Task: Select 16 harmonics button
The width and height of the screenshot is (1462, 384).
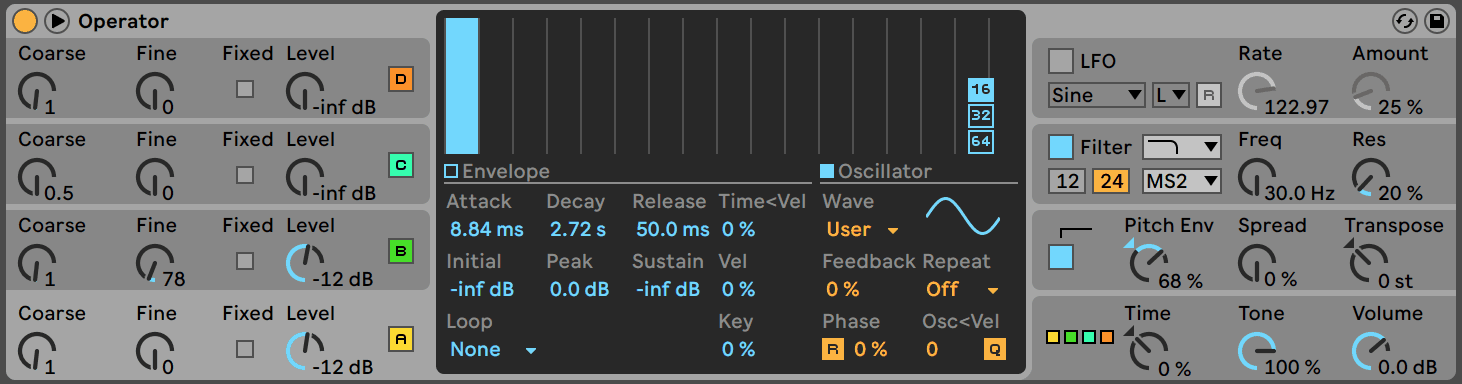Action: coord(980,90)
